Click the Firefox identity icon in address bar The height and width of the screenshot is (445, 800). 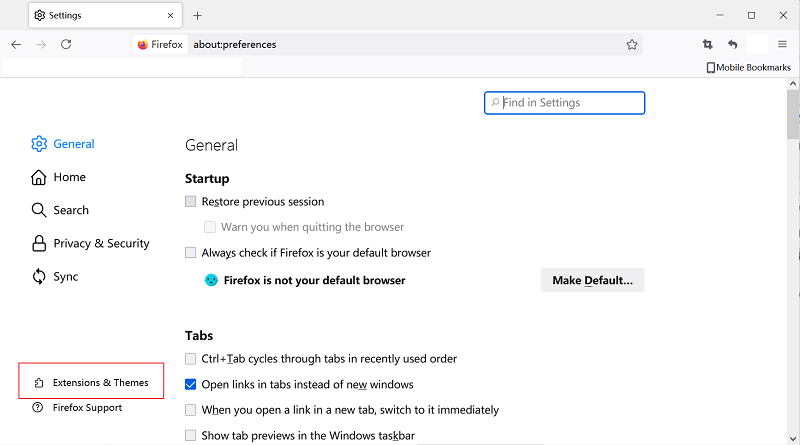[160, 44]
